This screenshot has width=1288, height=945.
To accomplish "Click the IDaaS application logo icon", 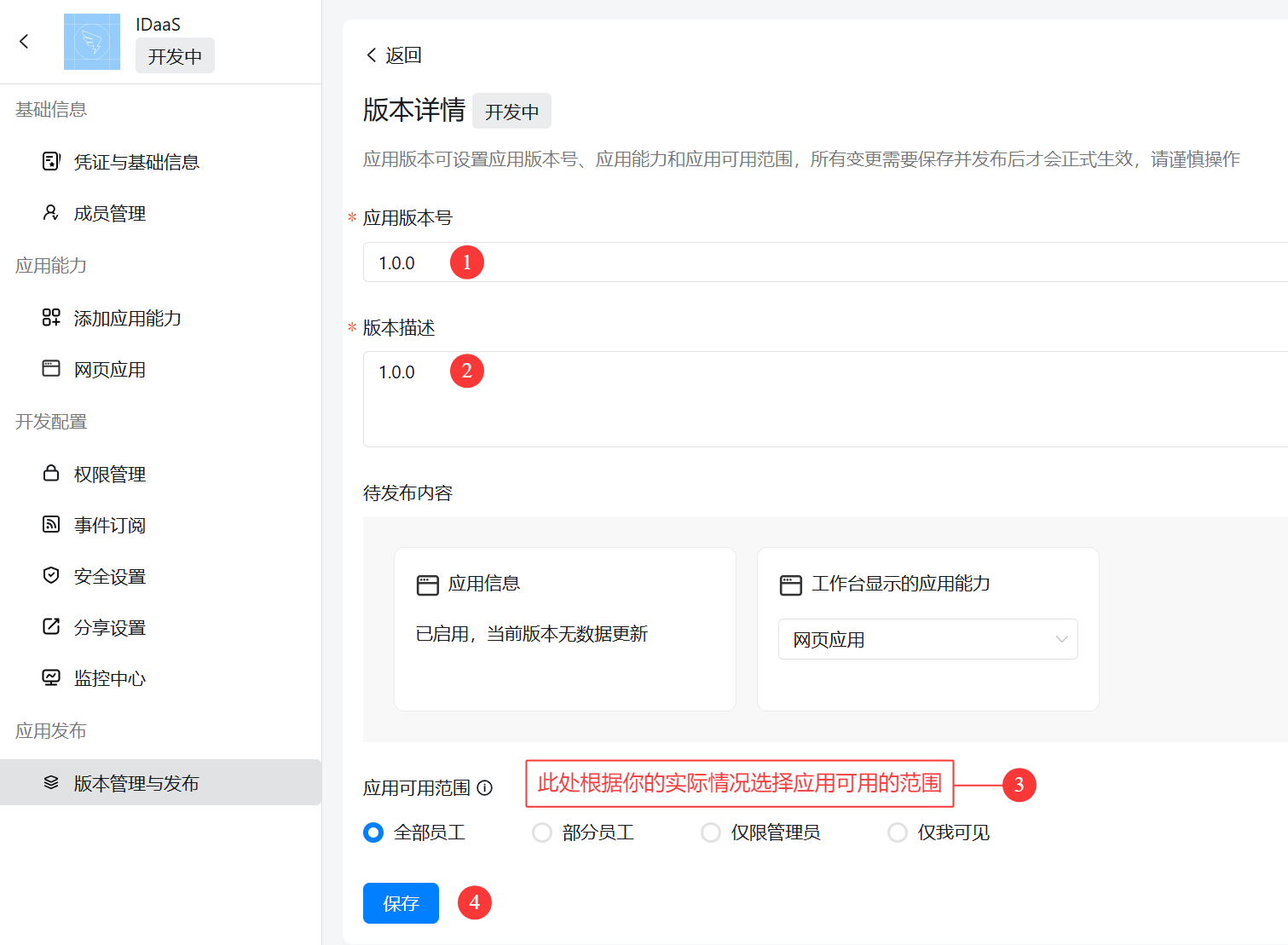I will [92, 42].
